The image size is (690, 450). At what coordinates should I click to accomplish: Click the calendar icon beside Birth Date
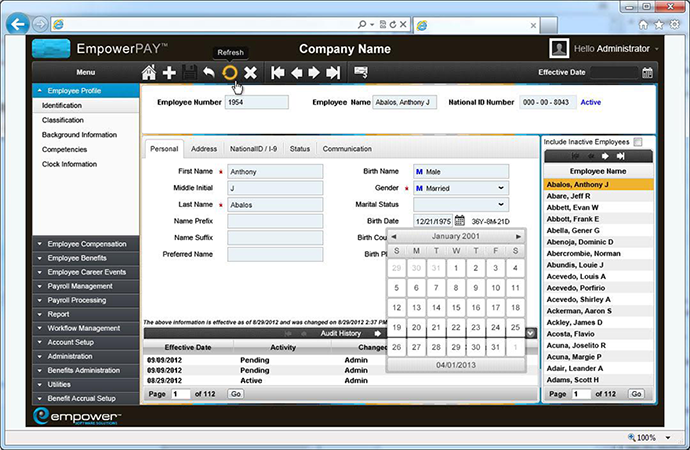(x=460, y=221)
